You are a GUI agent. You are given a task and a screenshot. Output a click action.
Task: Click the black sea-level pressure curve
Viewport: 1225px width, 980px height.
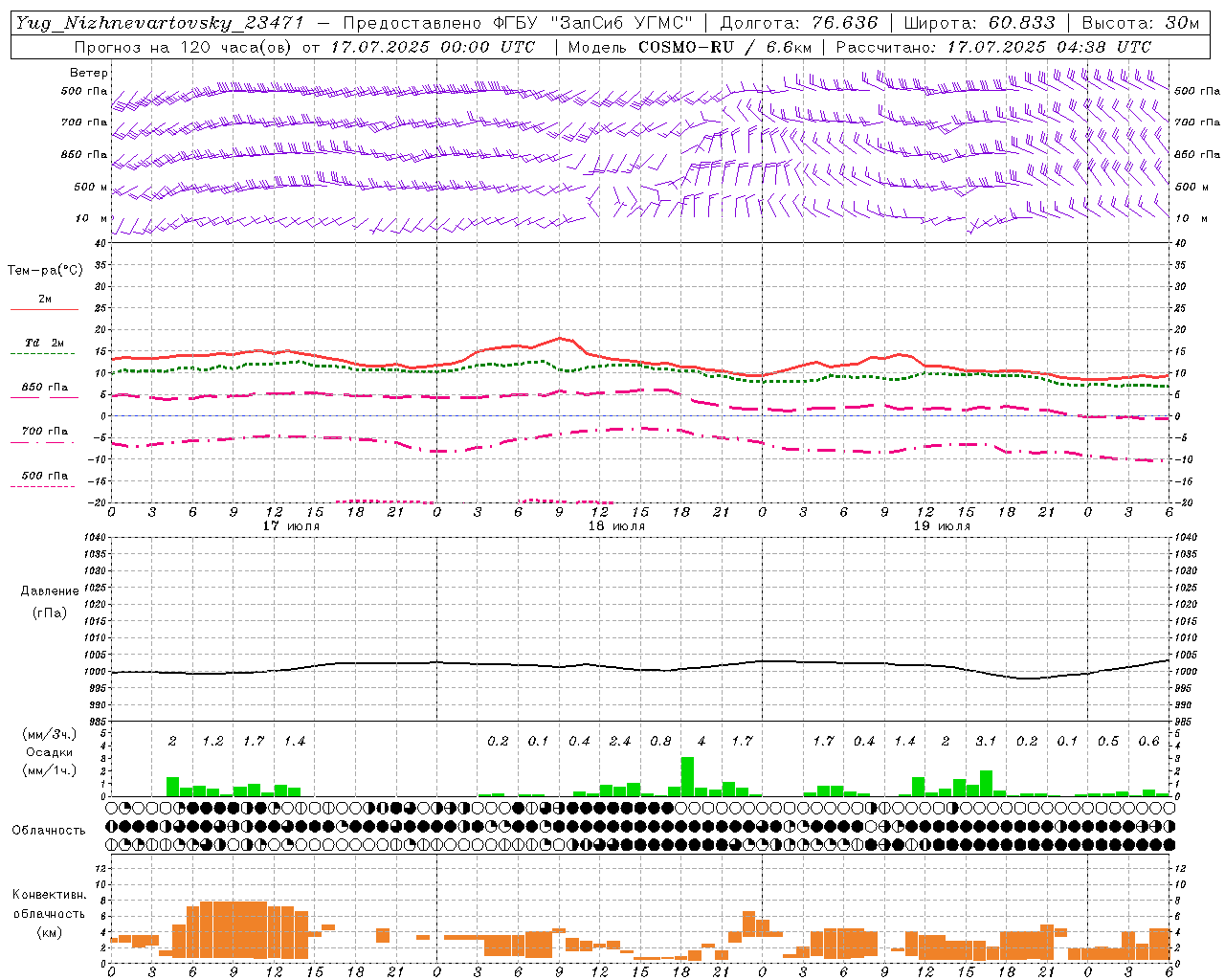(641, 667)
